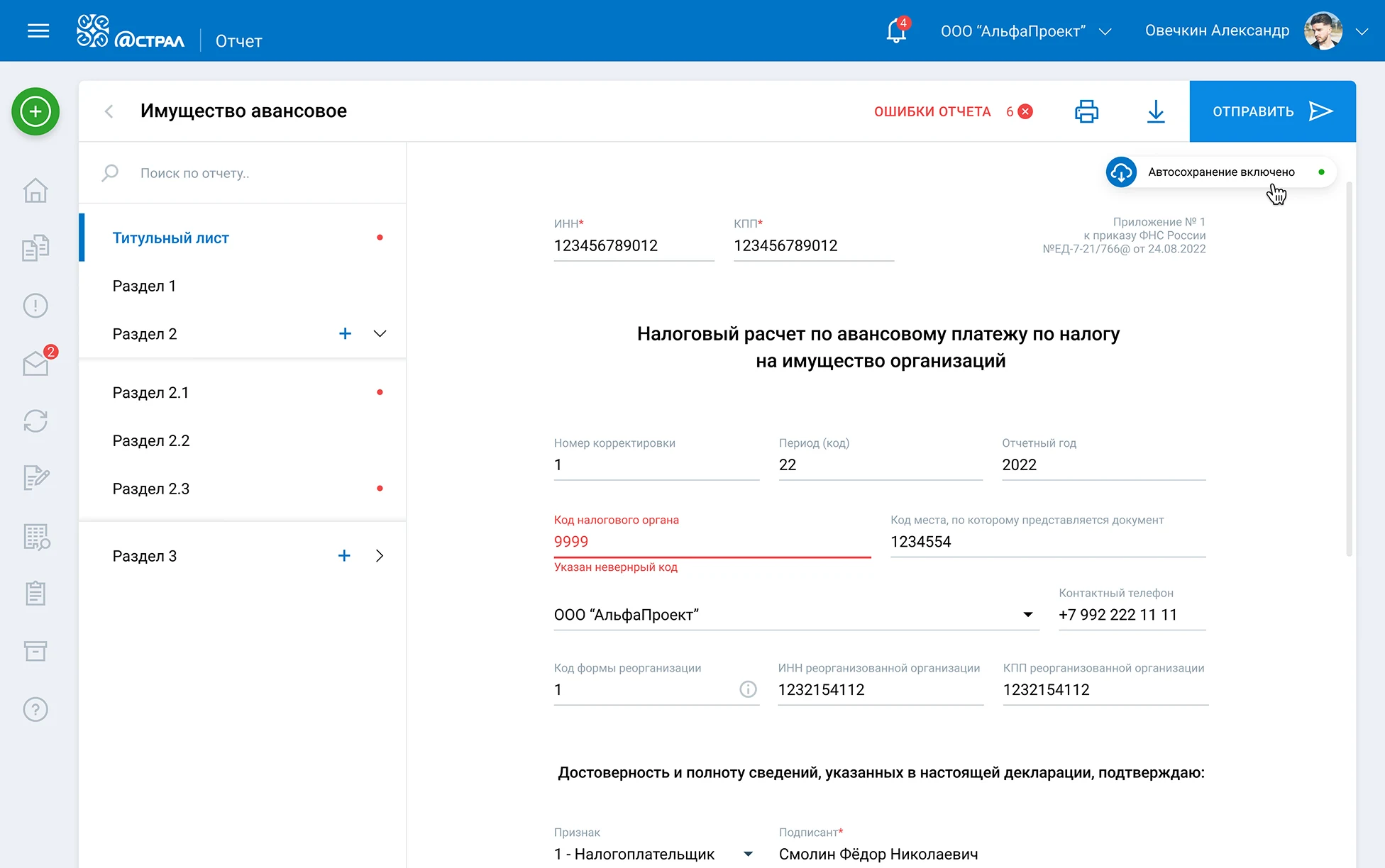1385x868 pixels.
Task: Open the organization name dropdown in form
Action: click(796, 615)
